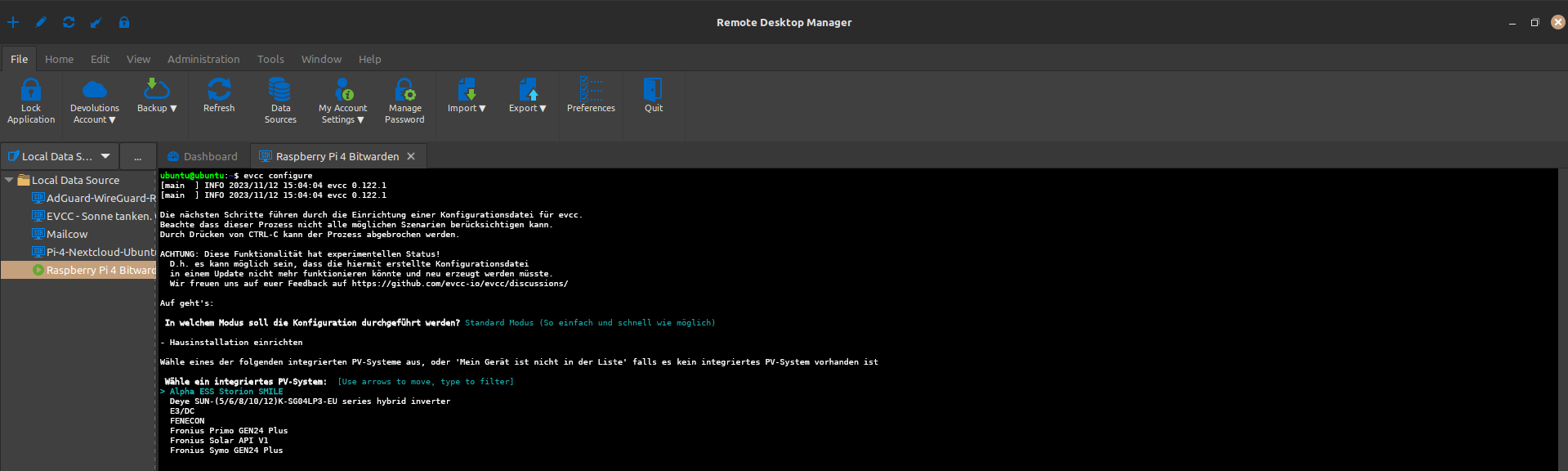Open the Import dropdown menu
The height and width of the screenshot is (471, 1568).
(x=467, y=108)
